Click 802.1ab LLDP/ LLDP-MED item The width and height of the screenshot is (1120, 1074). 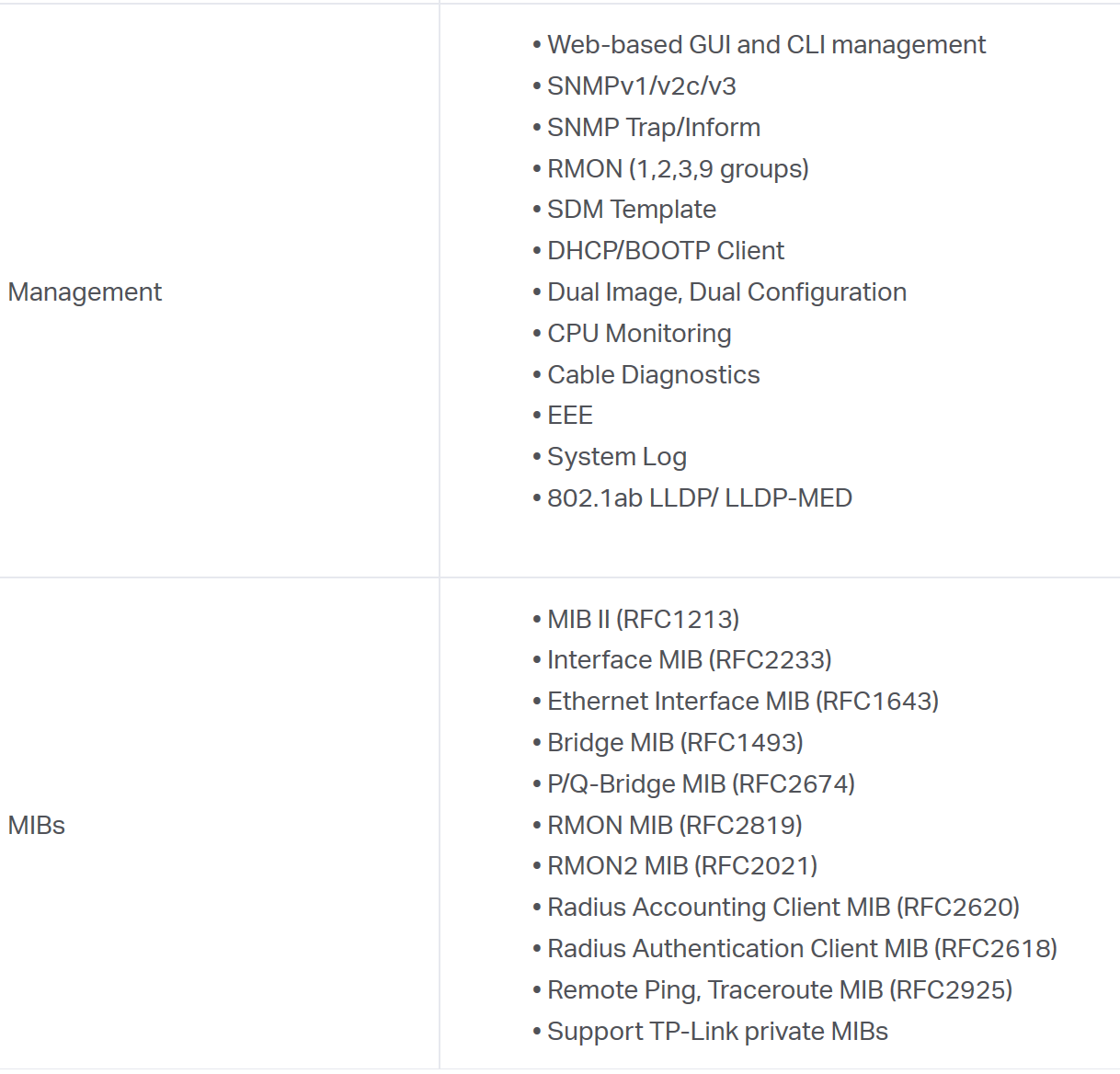700,498
